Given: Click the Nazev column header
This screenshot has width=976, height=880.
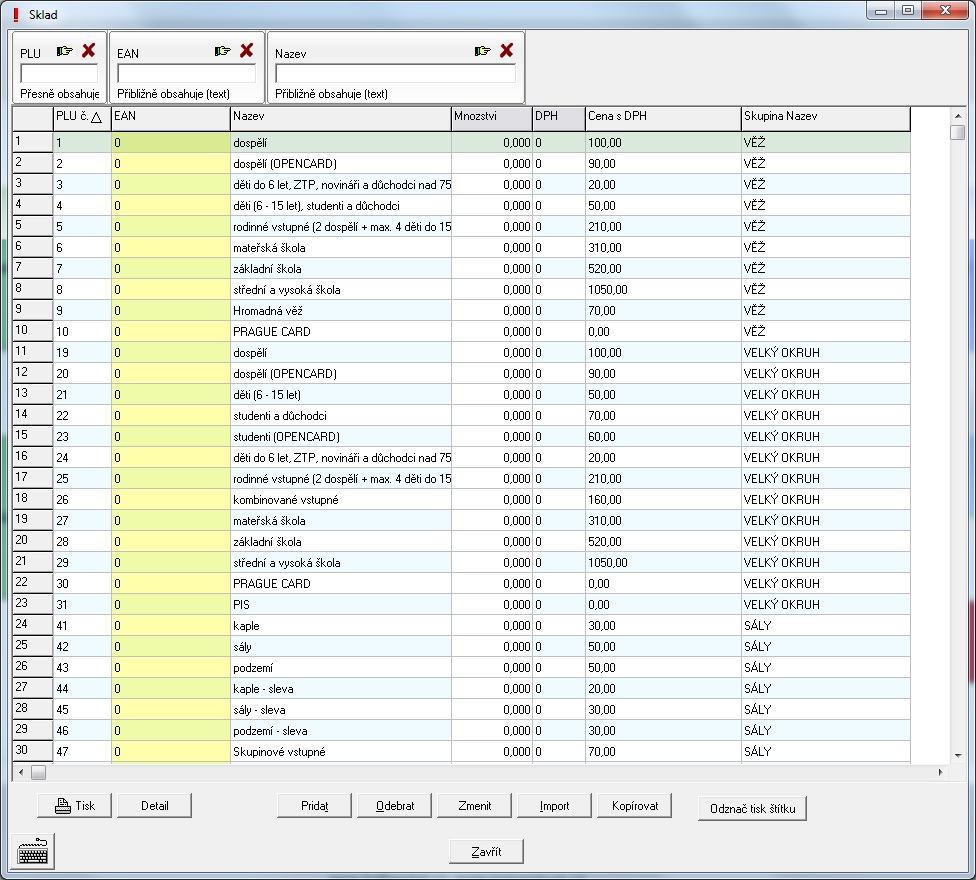Looking at the screenshot, I should click(340, 119).
